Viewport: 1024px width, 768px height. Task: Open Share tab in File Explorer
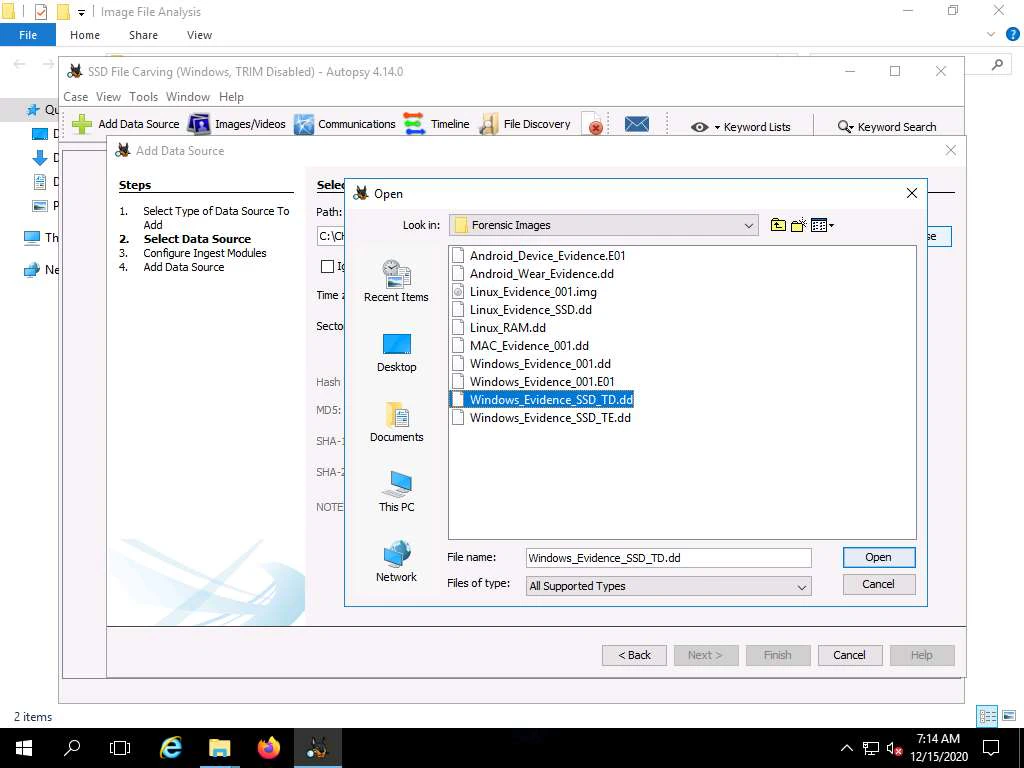tap(143, 35)
